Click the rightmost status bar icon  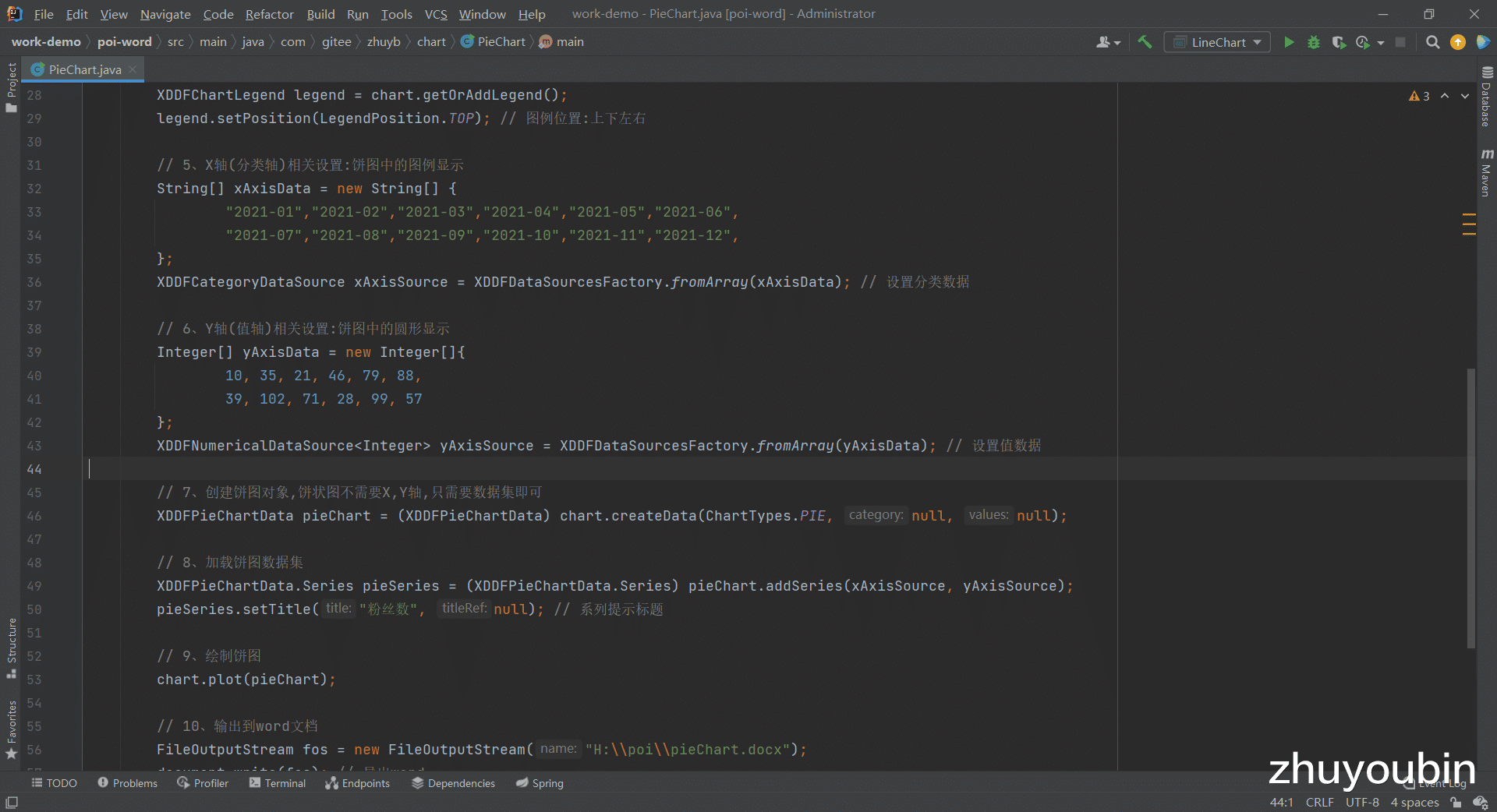(1480, 802)
